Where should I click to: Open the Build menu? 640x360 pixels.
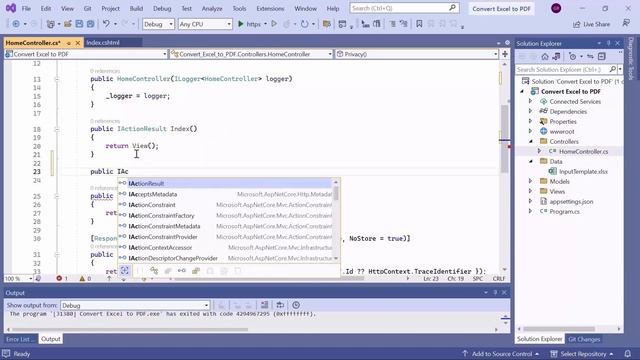click(136, 9)
